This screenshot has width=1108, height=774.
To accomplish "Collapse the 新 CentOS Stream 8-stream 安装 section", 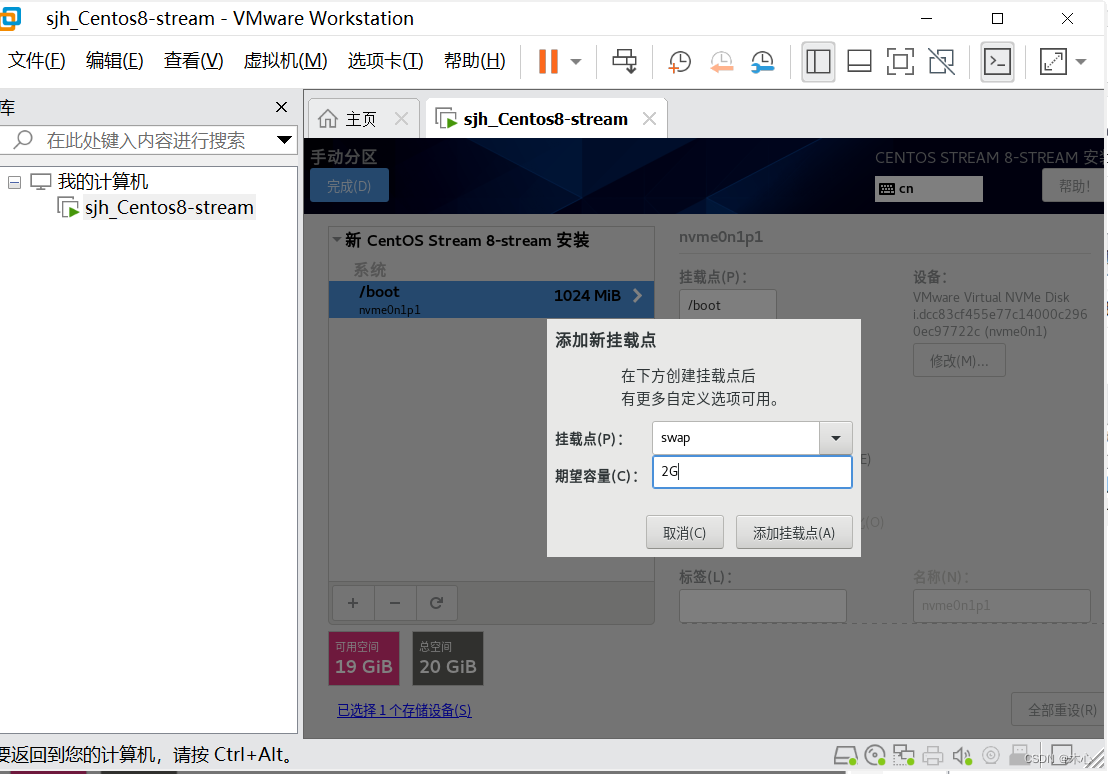I will [337, 240].
